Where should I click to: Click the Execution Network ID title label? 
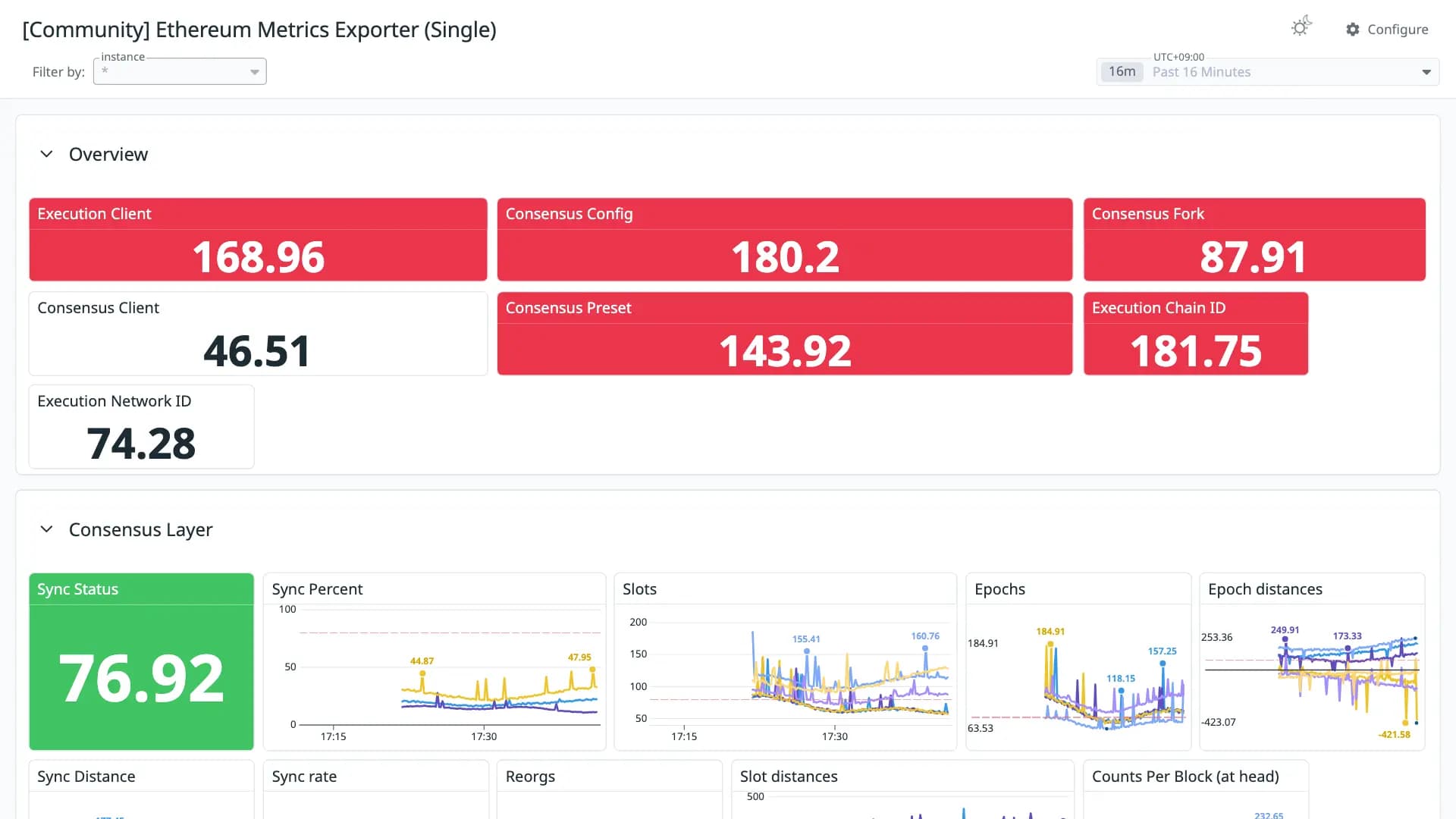click(x=115, y=401)
